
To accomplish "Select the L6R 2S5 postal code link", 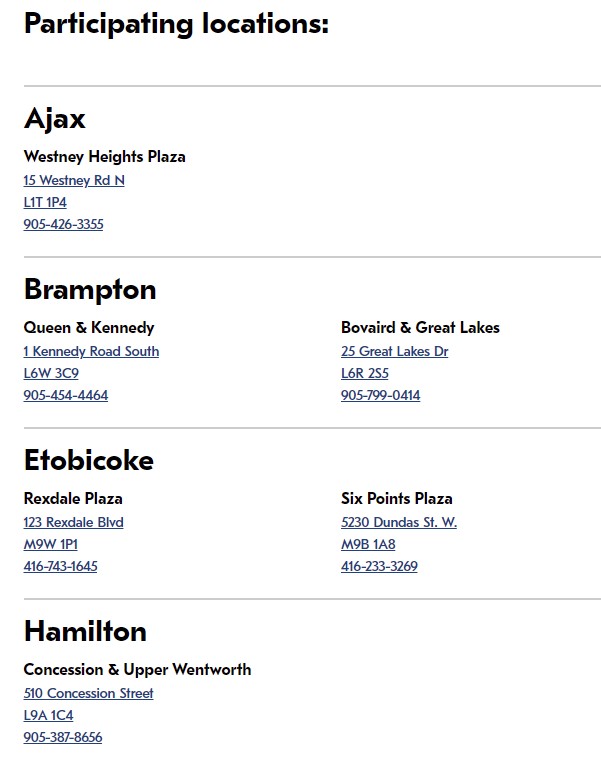I will click(365, 373).
